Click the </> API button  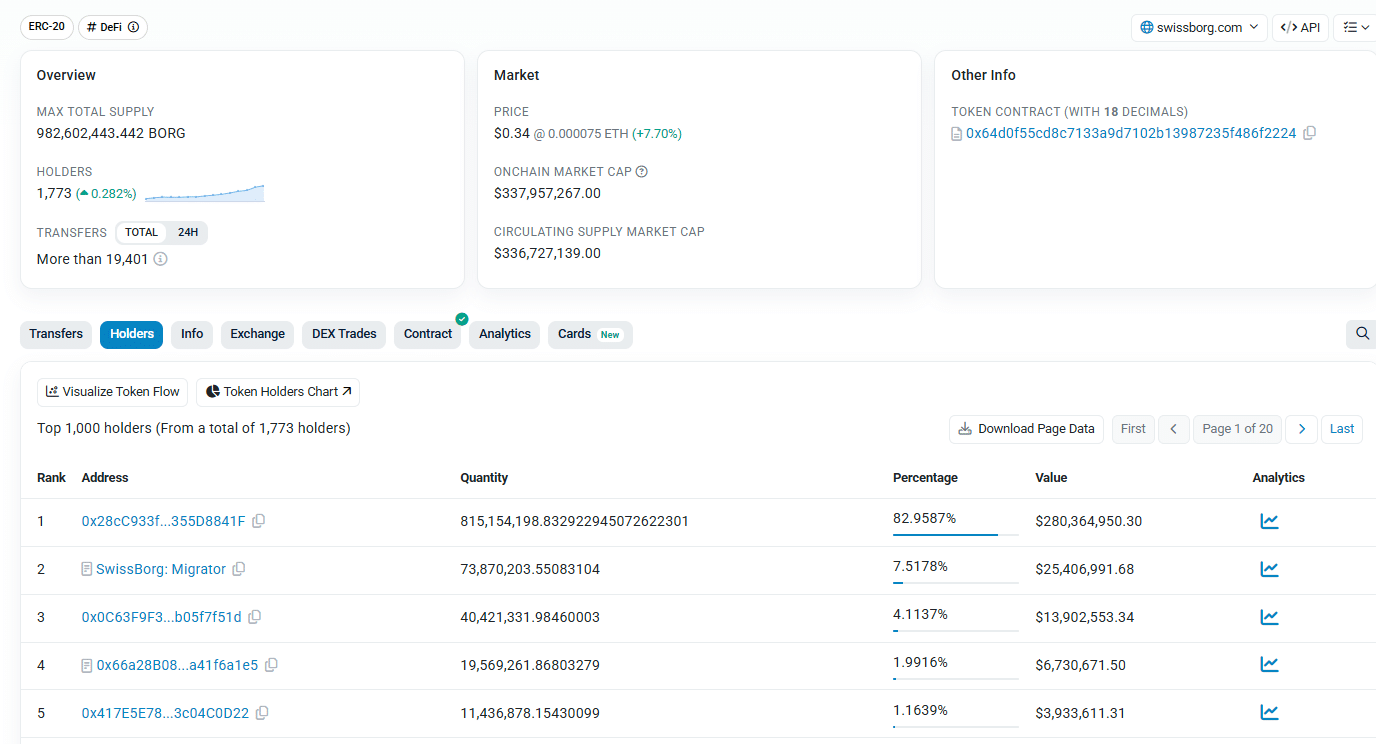point(1300,27)
